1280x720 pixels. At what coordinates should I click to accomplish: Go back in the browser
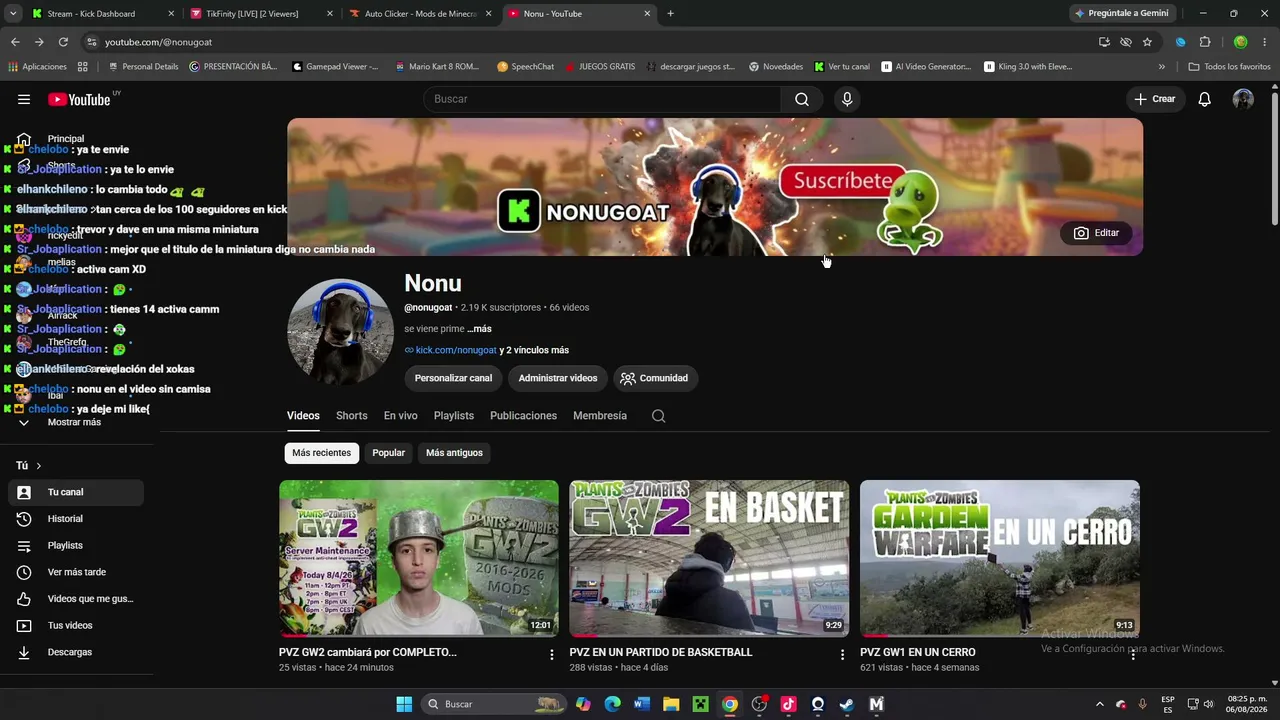(x=15, y=42)
